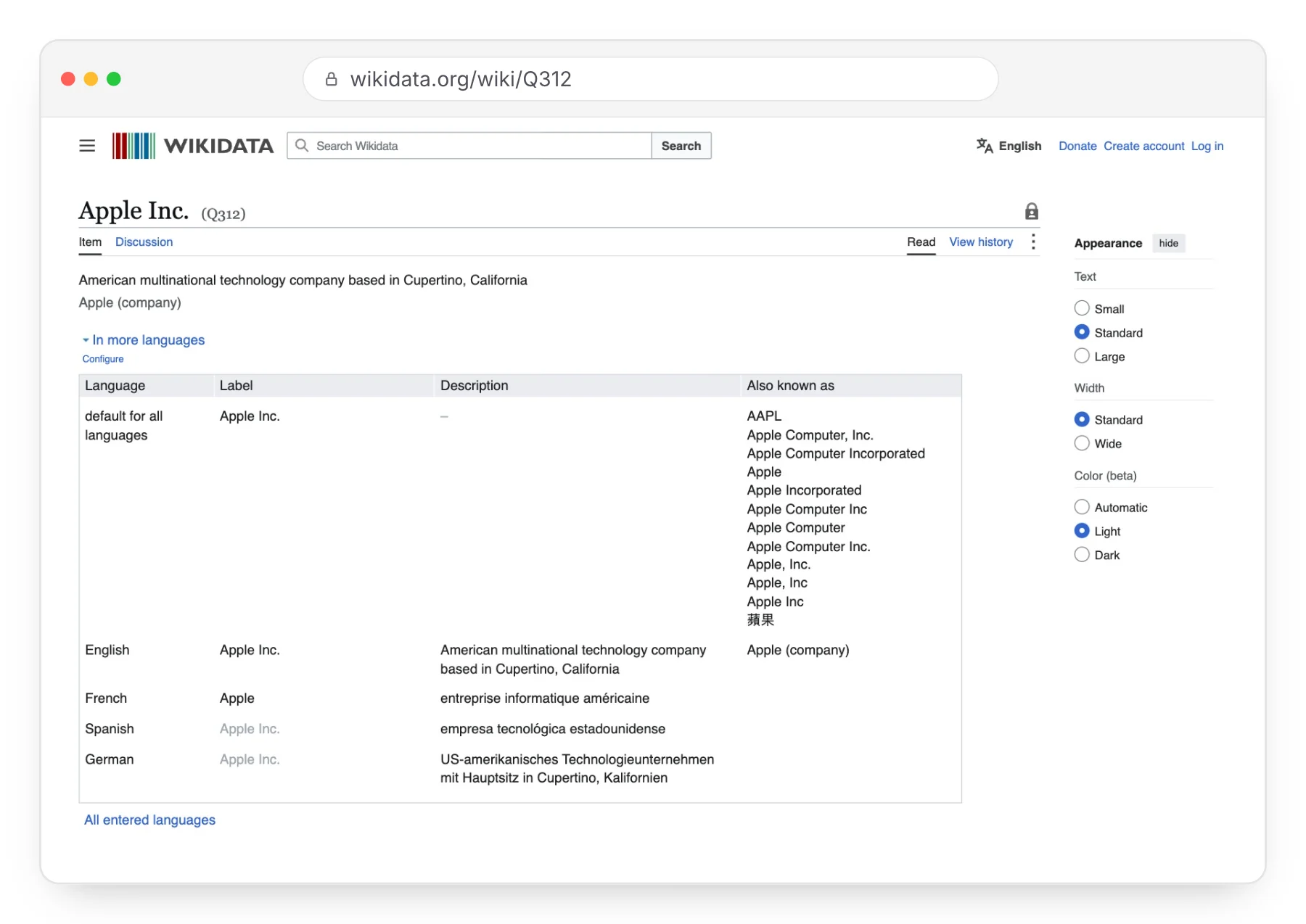Open the Donate link

(x=1077, y=146)
